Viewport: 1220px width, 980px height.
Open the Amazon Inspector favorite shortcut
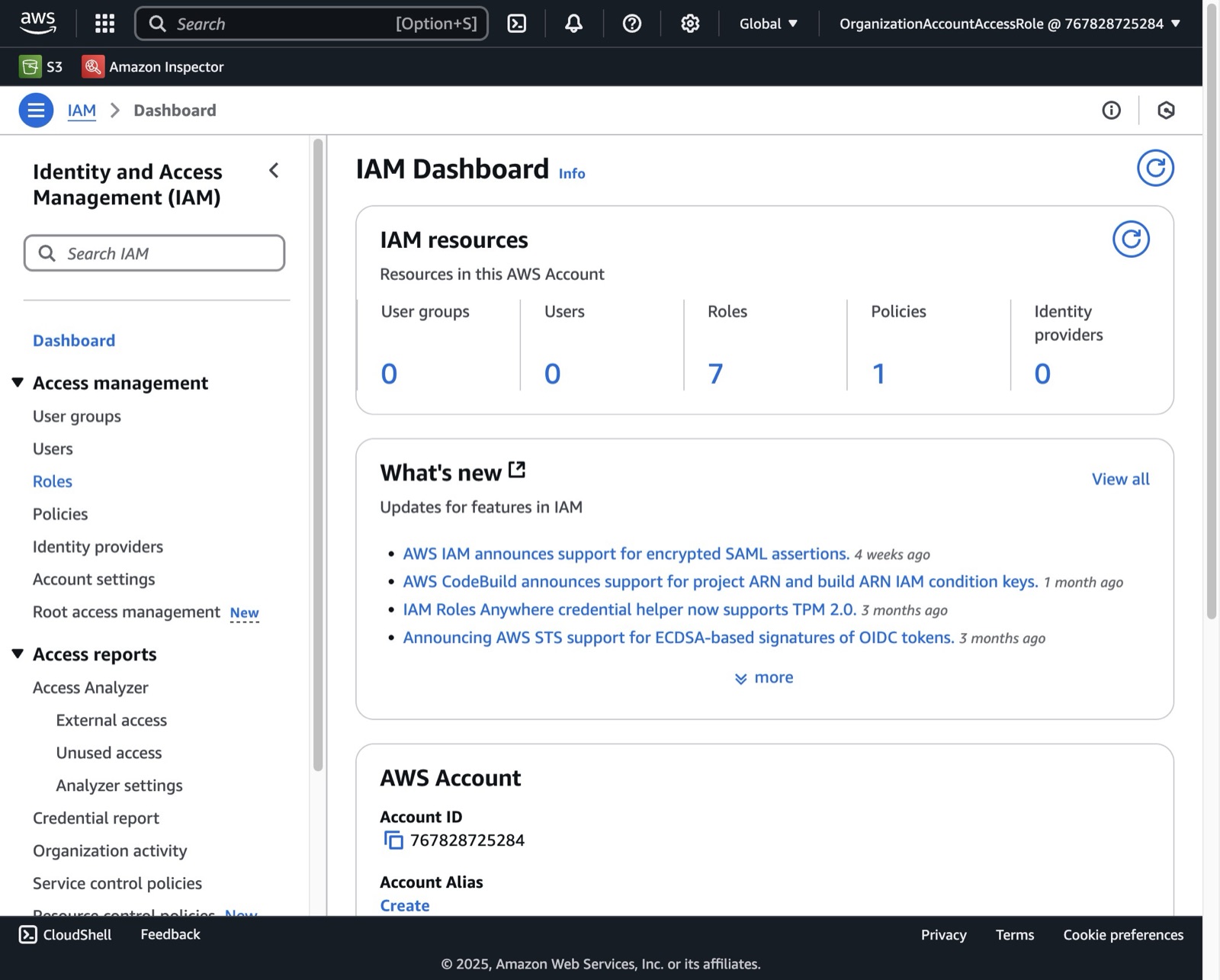(x=152, y=66)
